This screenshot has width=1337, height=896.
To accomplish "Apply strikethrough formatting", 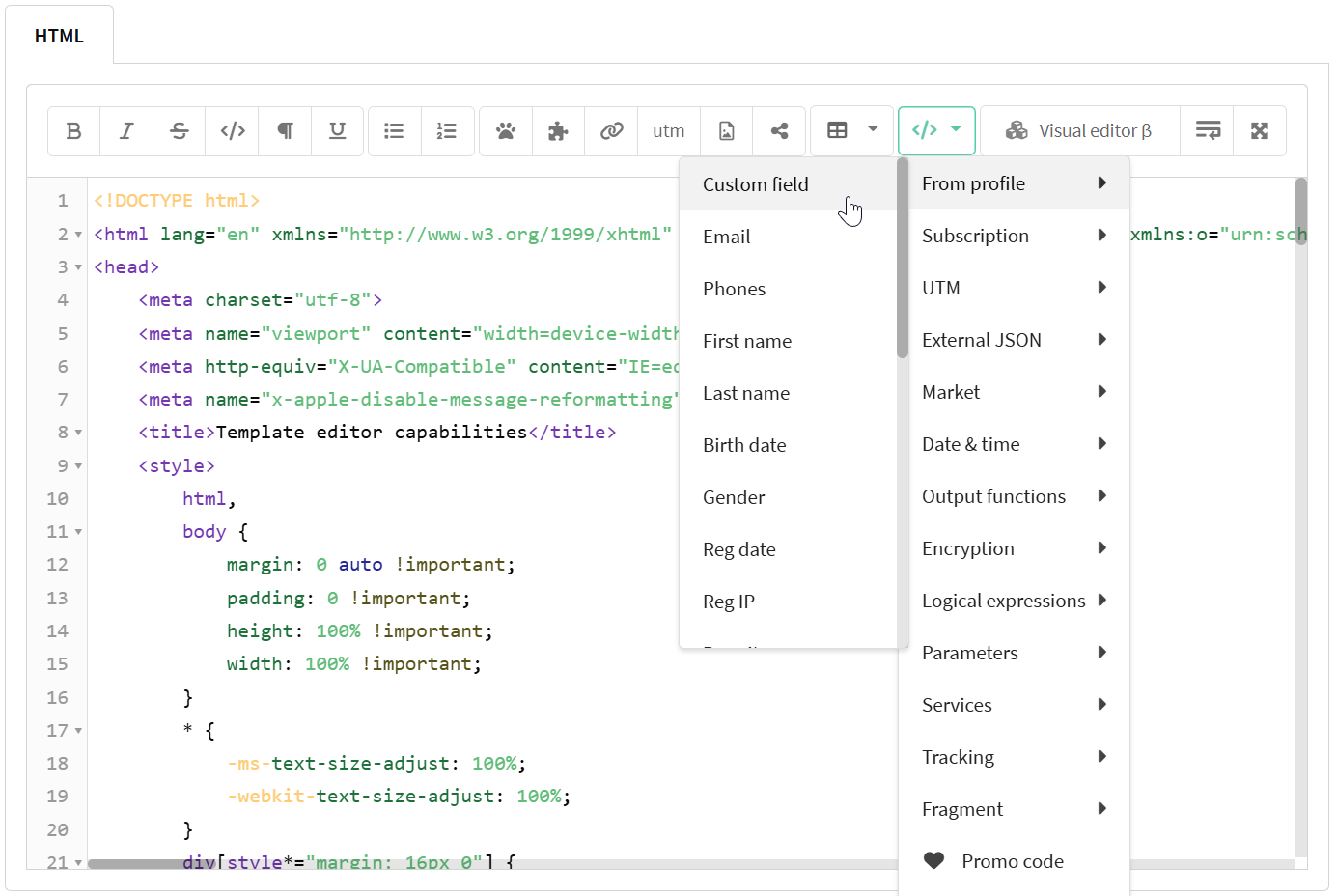I will [180, 131].
